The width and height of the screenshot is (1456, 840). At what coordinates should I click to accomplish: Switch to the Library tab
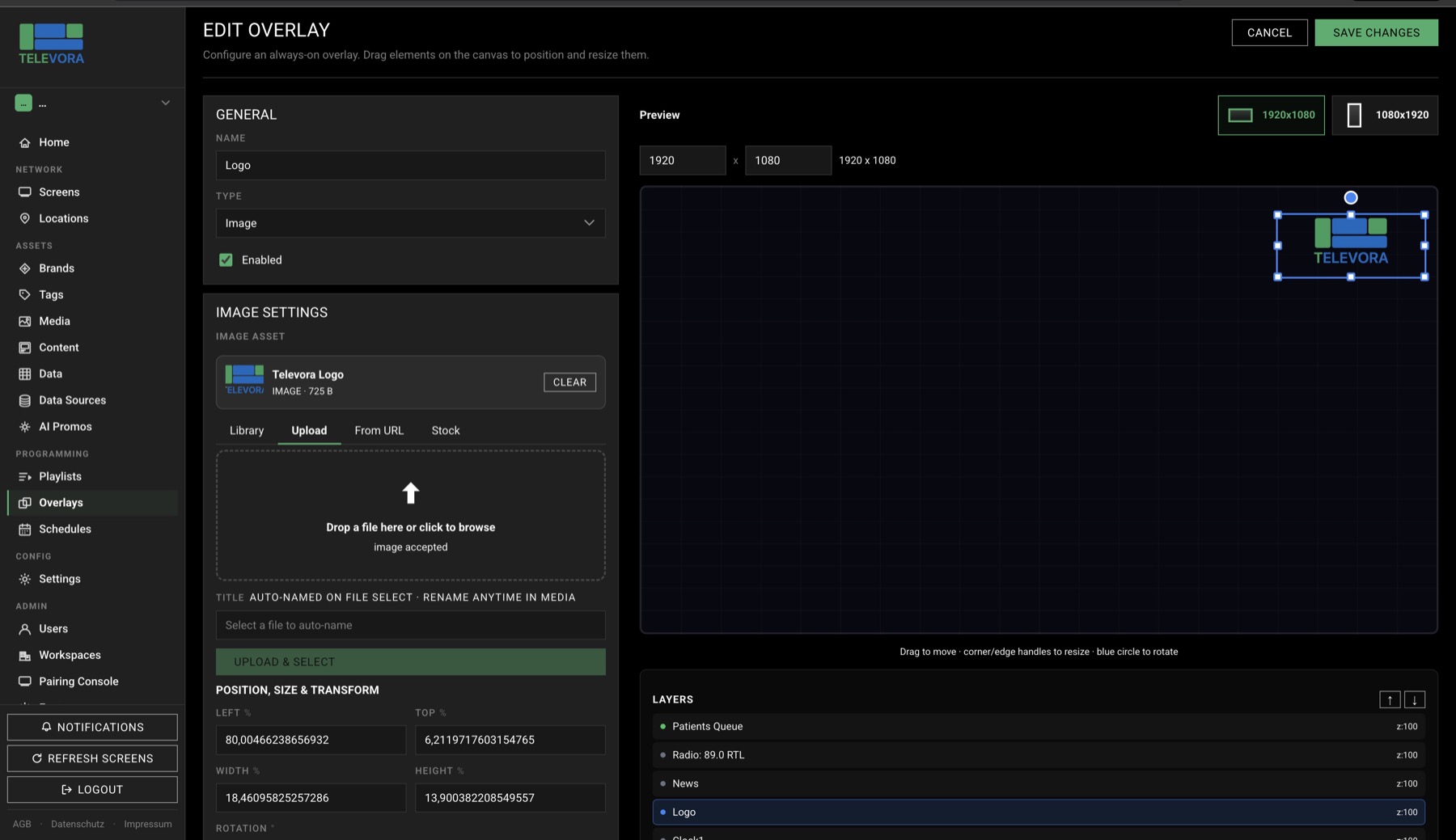click(x=247, y=431)
